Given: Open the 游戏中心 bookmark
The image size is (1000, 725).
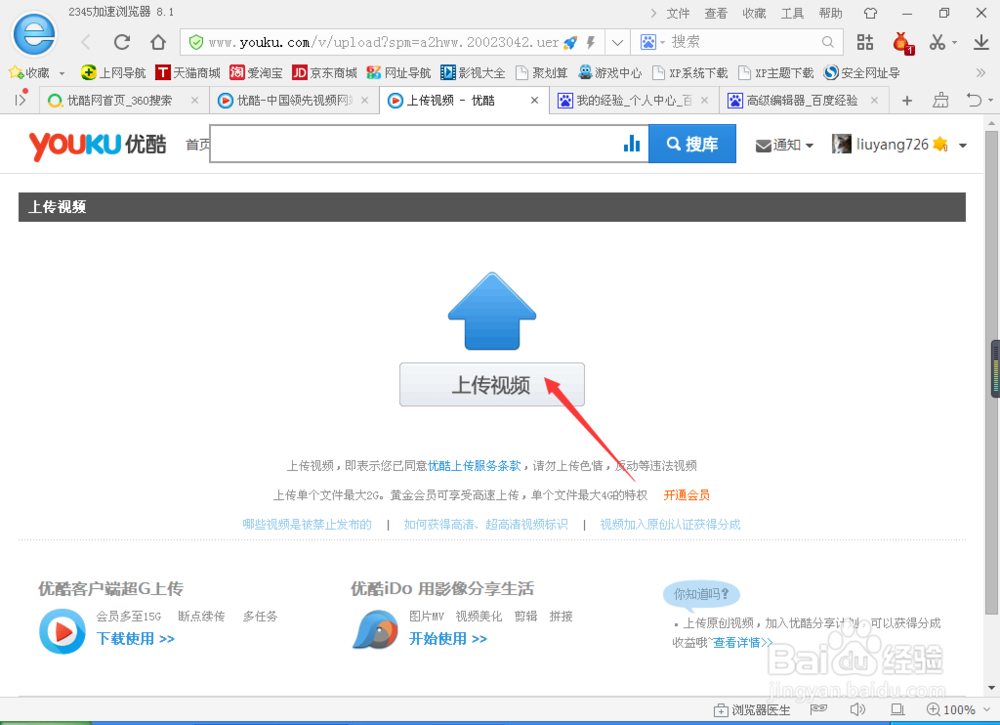Looking at the screenshot, I should point(610,73).
